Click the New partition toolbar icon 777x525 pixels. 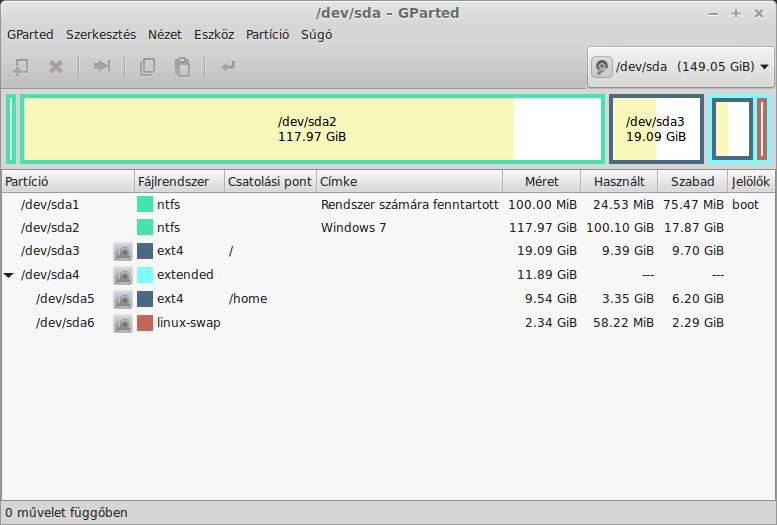click(20, 66)
